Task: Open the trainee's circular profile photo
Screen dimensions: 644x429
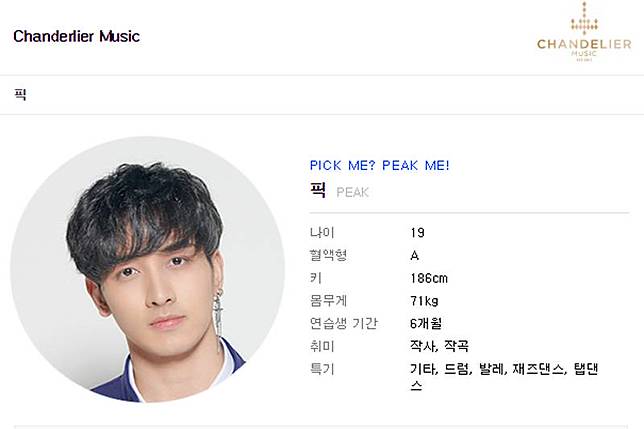Action: (147, 270)
